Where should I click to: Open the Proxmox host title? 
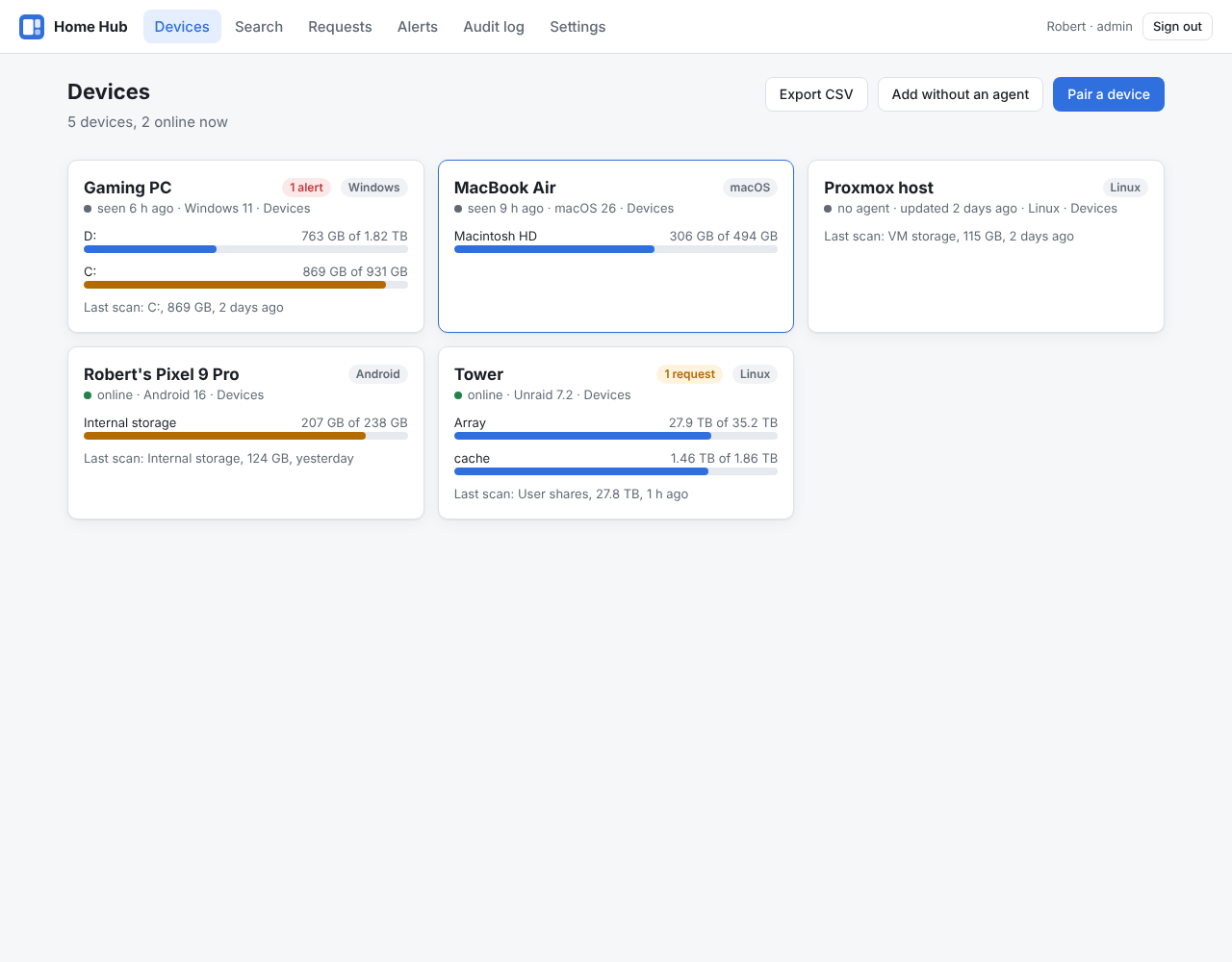tap(879, 188)
